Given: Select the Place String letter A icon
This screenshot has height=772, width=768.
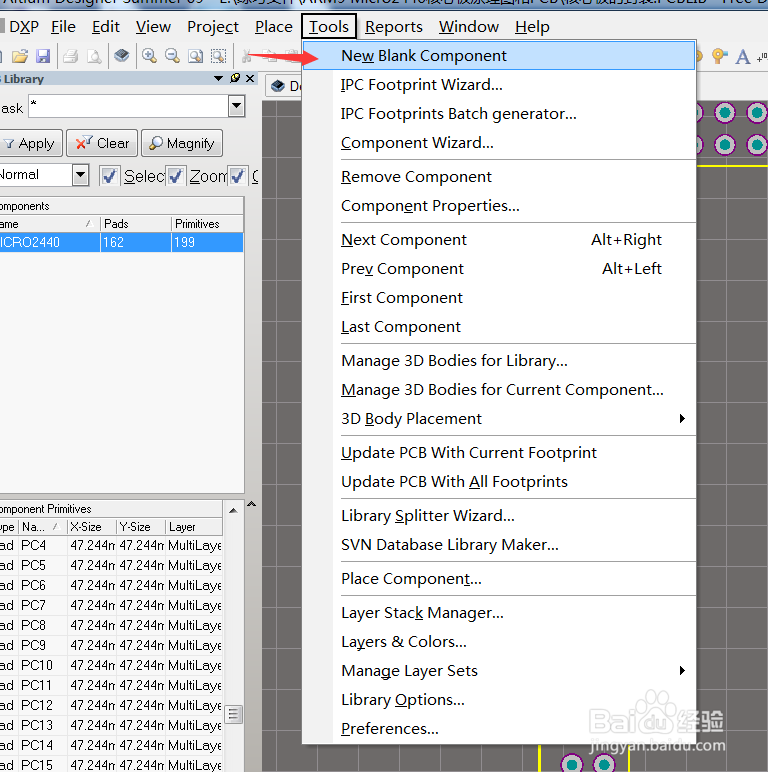Looking at the screenshot, I should pos(742,57).
